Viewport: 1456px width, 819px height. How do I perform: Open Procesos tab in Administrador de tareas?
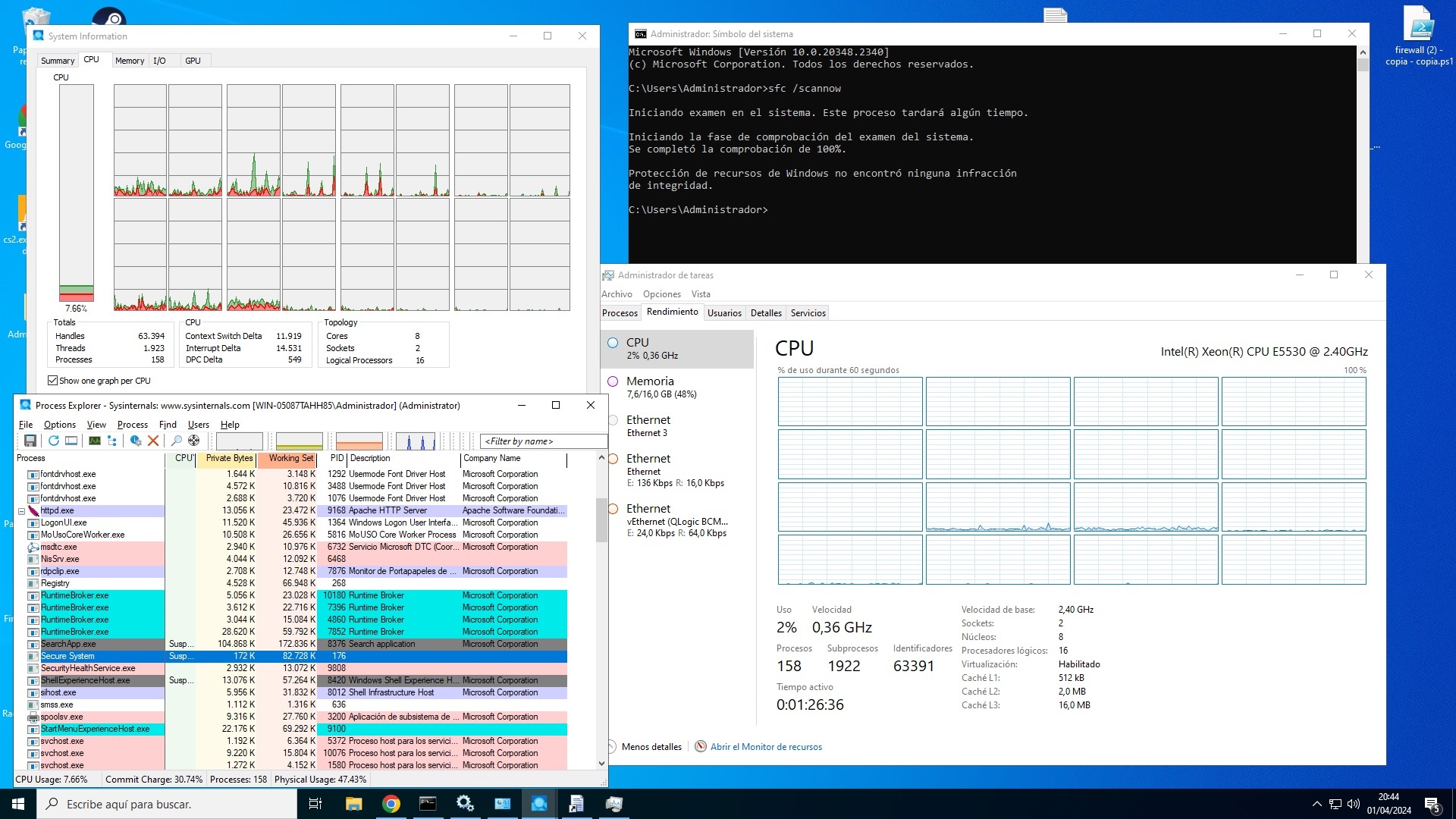pos(620,313)
